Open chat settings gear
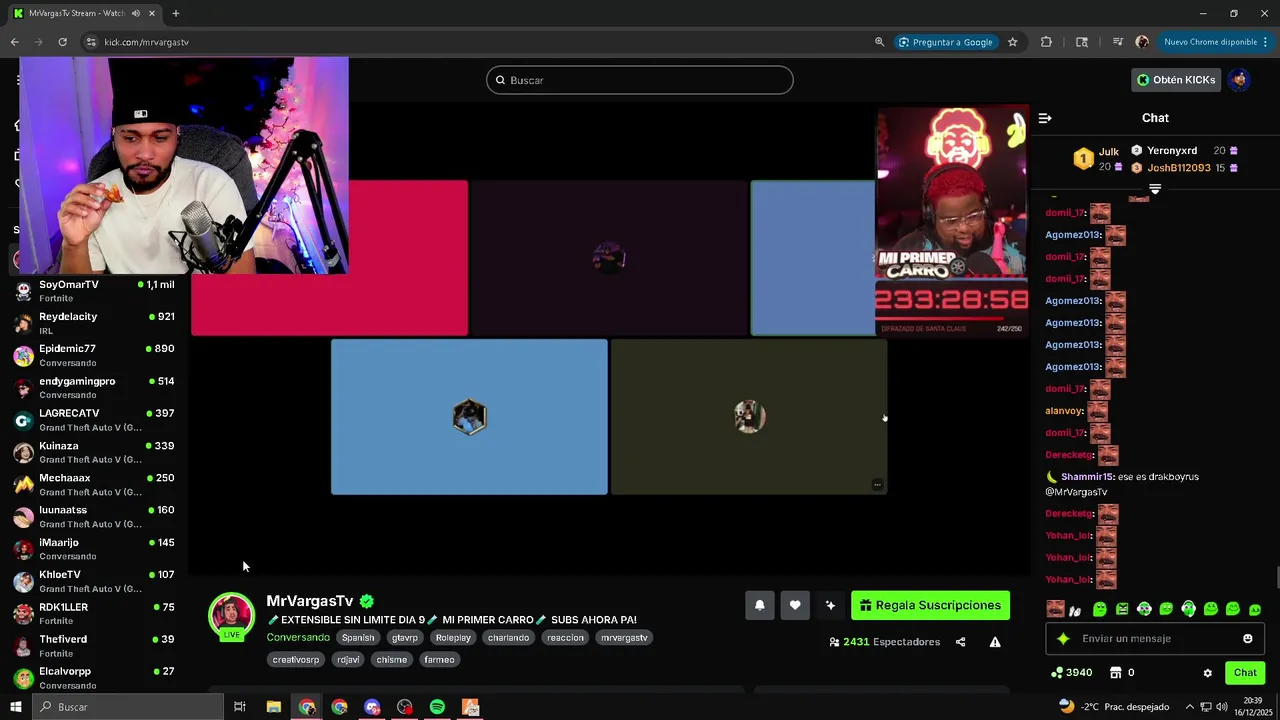 coord(1207,673)
